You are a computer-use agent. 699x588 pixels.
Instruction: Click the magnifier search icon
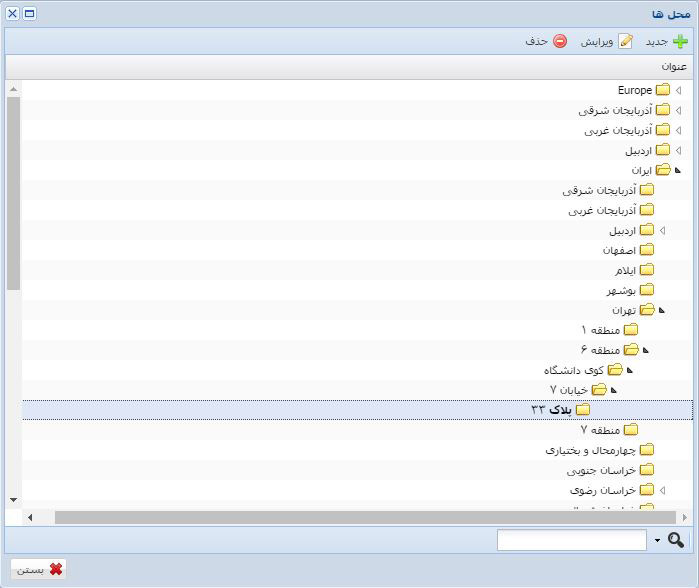click(x=676, y=540)
